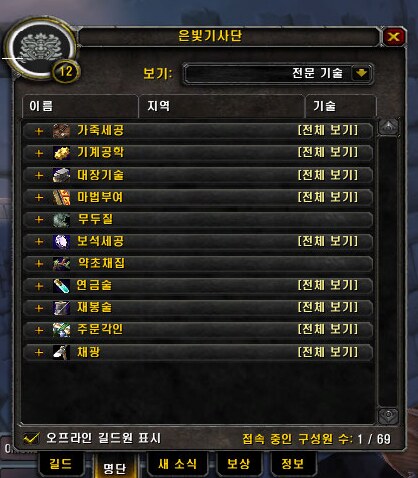Click the 보석세공 jewelcrafting gem icon
This screenshot has height=478, width=418.
pos(62,241)
